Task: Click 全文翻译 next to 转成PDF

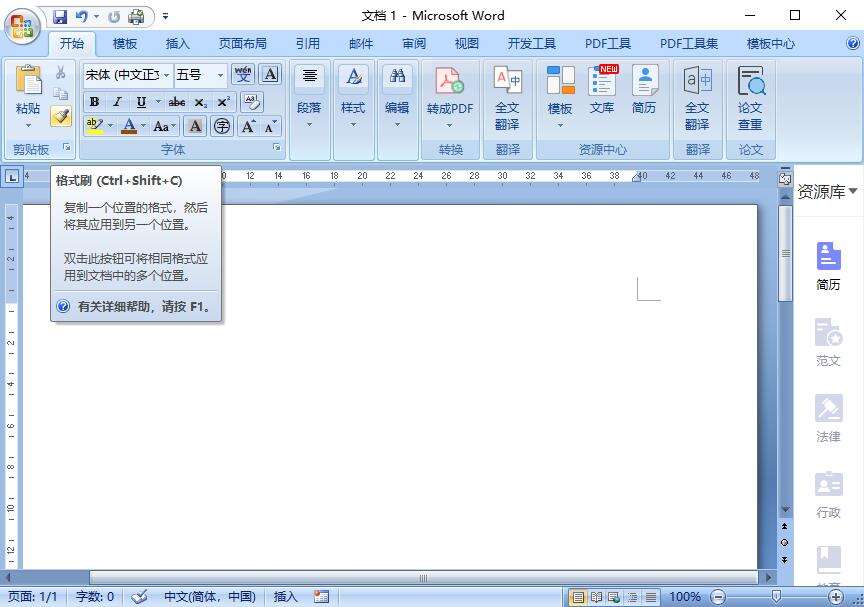Action: [507, 98]
